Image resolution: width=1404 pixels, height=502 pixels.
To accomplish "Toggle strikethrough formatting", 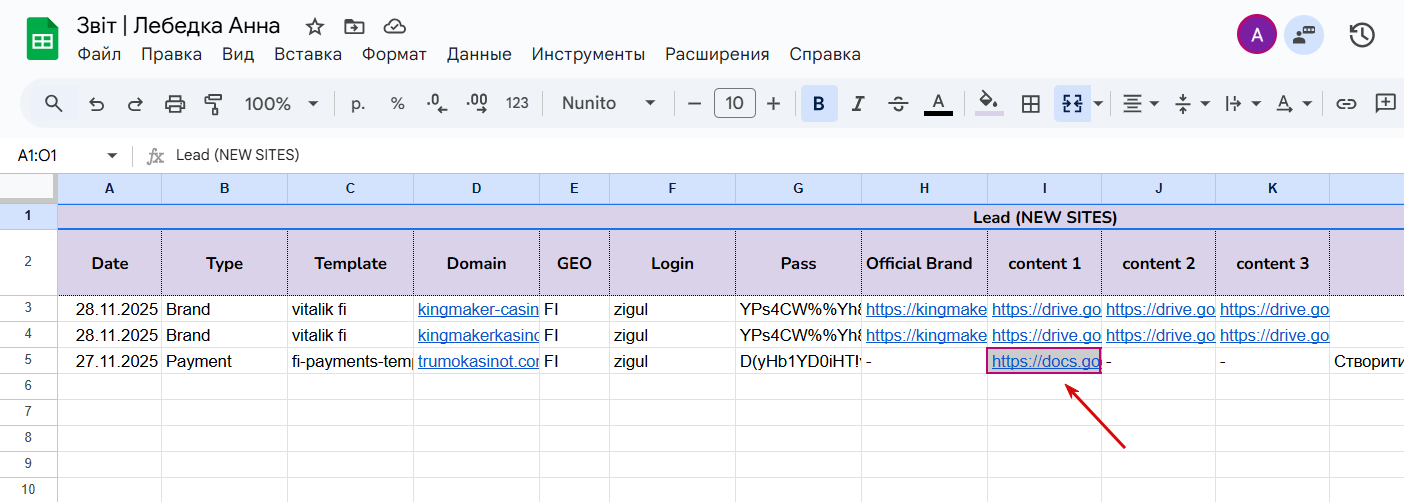I will (x=897, y=103).
